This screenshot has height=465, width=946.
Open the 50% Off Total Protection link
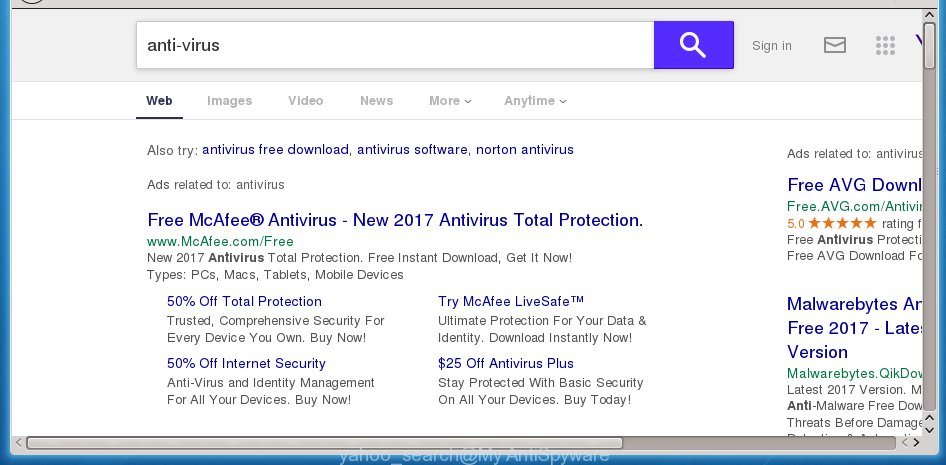(x=244, y=301)
